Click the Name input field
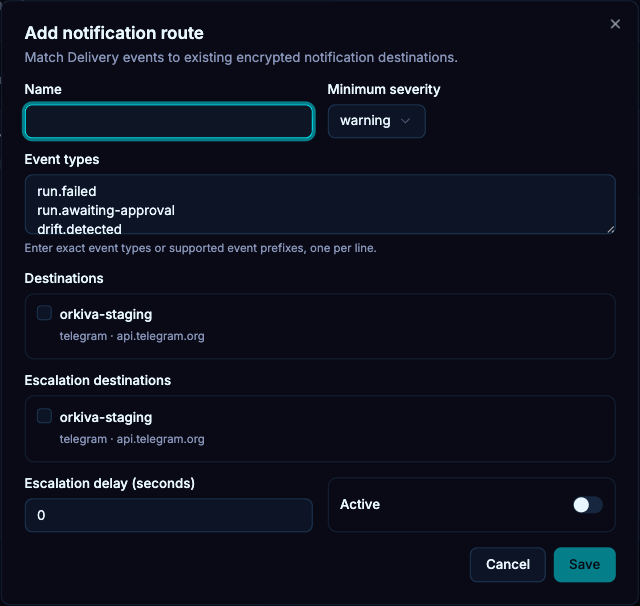The image size is (640, 606). tap(169, 121)
